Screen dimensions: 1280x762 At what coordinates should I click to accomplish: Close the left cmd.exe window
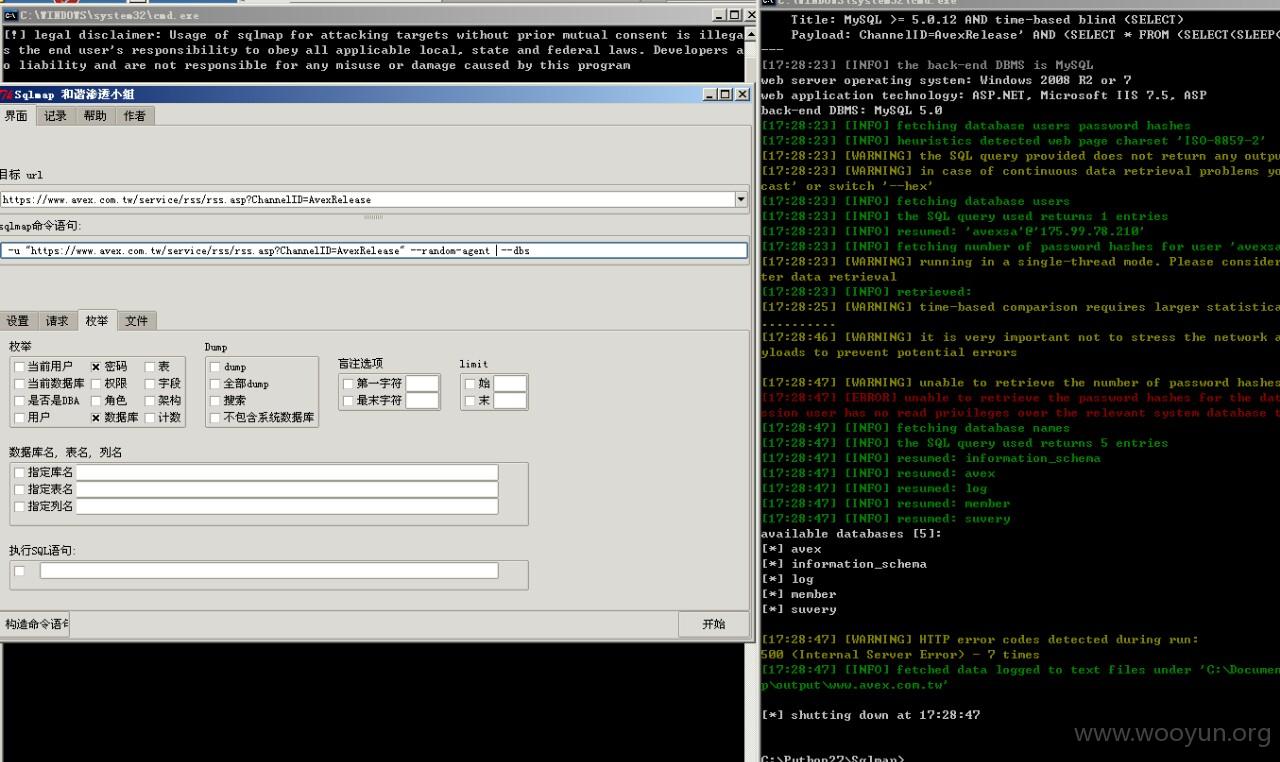[751, 15]
